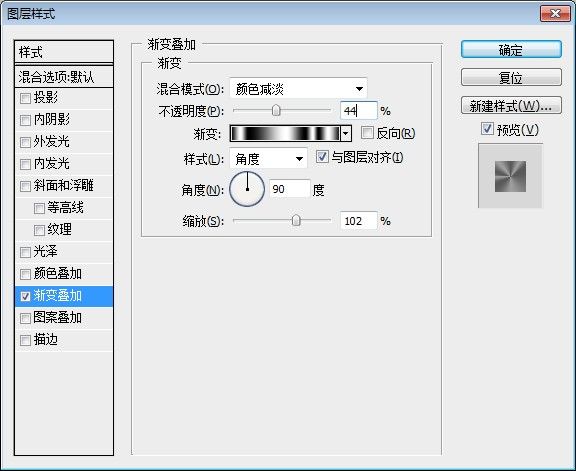
Task: Click the style preview thumbnail
Action: [x=510, y=176]
